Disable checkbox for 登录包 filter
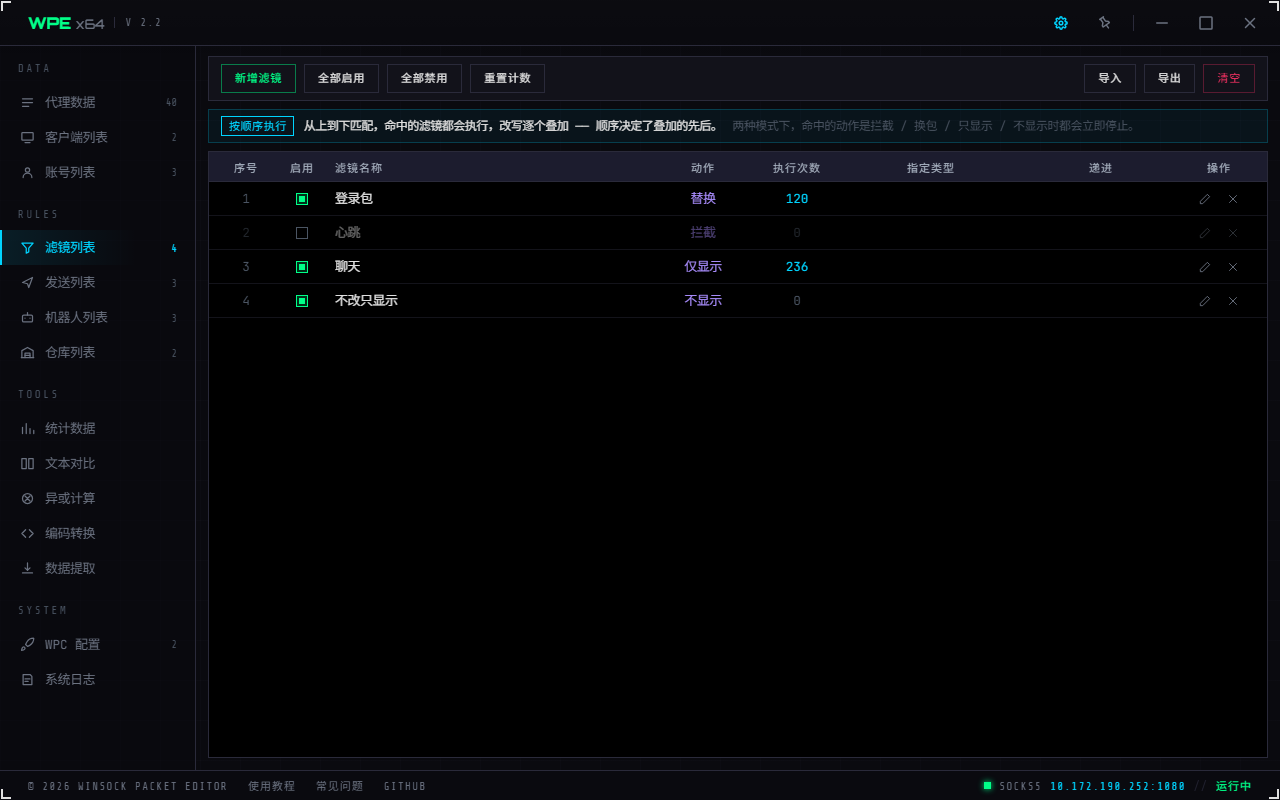 302,199
